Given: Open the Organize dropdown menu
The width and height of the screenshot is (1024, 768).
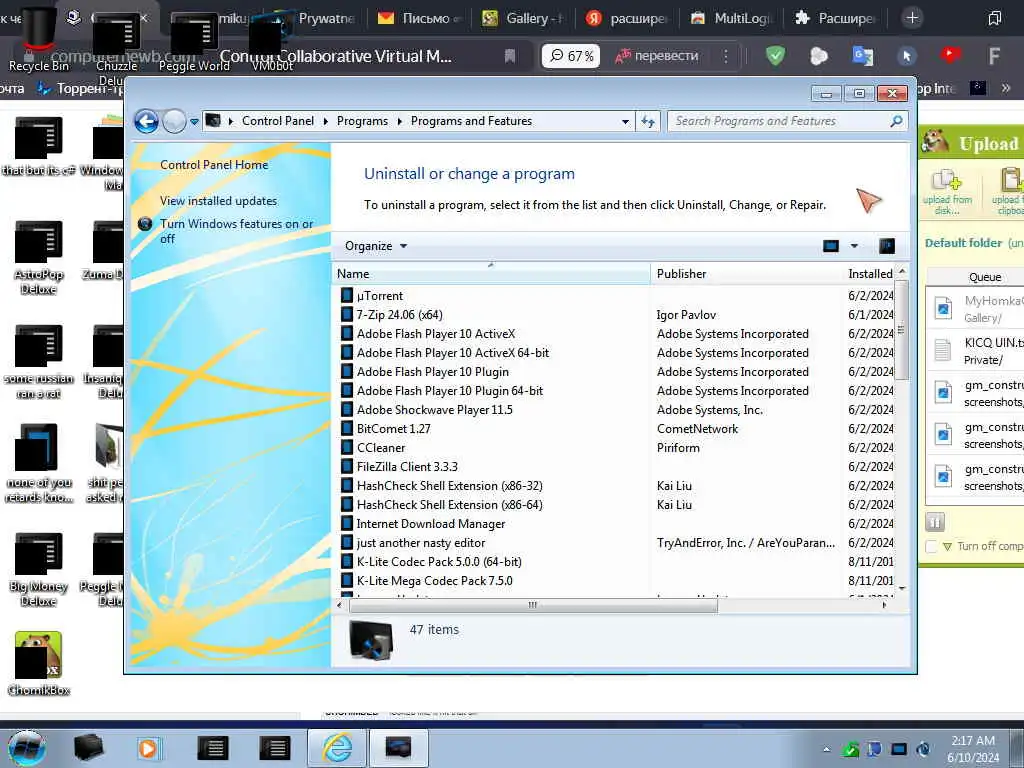Looking at the screenshot, I should 376,246.
